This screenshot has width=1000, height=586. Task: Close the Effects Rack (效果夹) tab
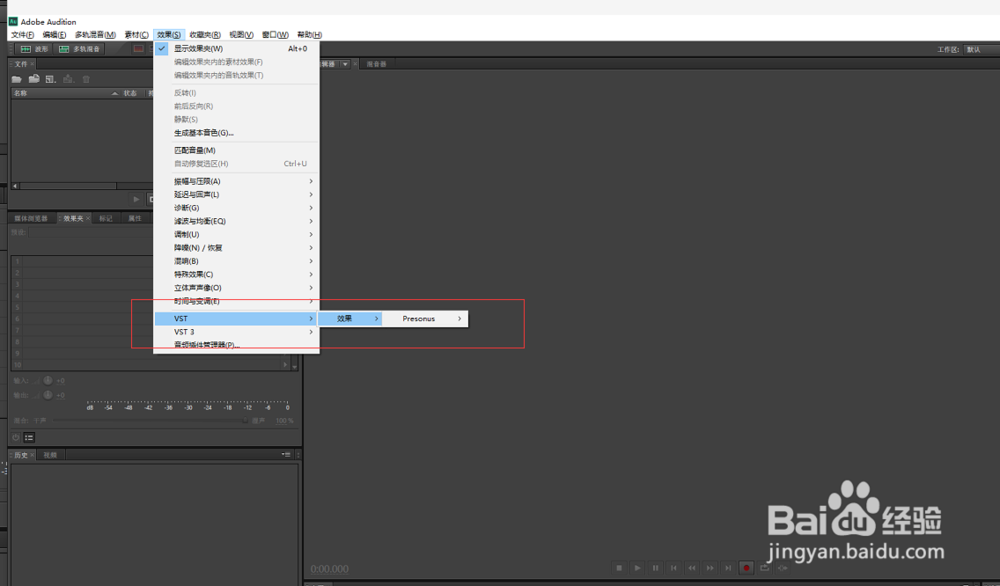point(88,219)
